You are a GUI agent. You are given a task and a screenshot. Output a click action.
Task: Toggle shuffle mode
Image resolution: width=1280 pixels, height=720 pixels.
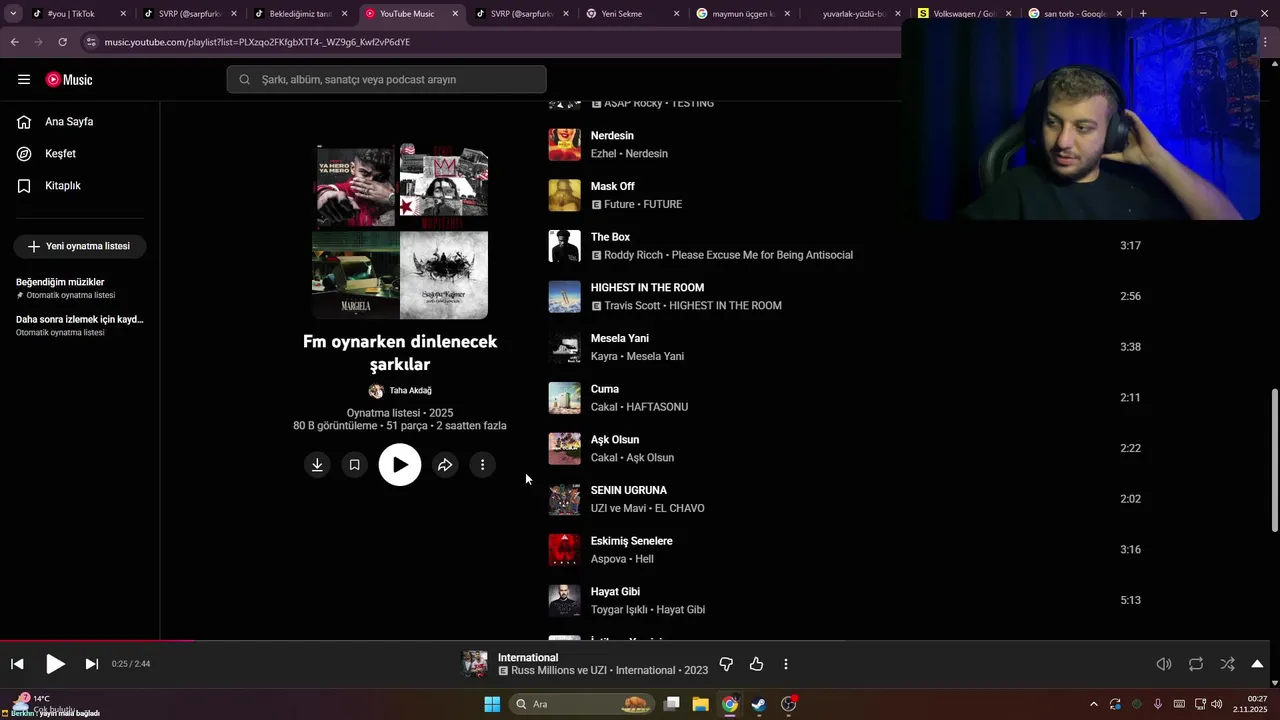click(1227, 664)
